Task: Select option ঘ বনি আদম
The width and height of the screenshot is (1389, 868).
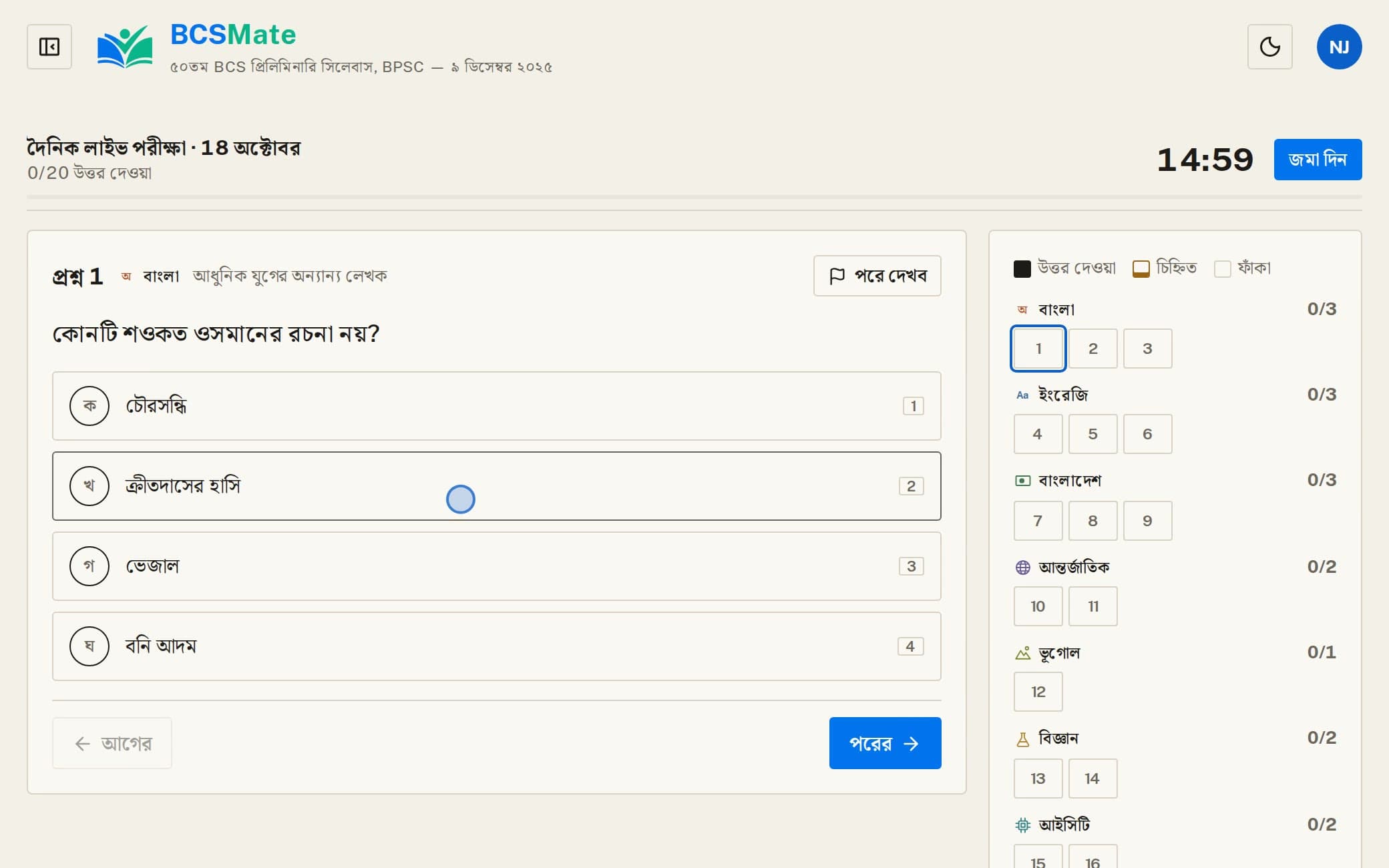Action: click(x=497, y=646)
